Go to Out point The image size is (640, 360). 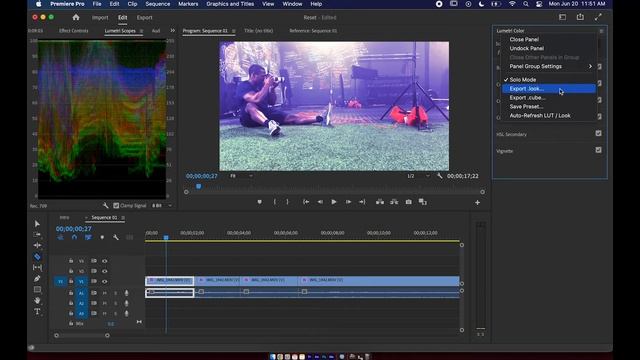click(x=362, y=202)
